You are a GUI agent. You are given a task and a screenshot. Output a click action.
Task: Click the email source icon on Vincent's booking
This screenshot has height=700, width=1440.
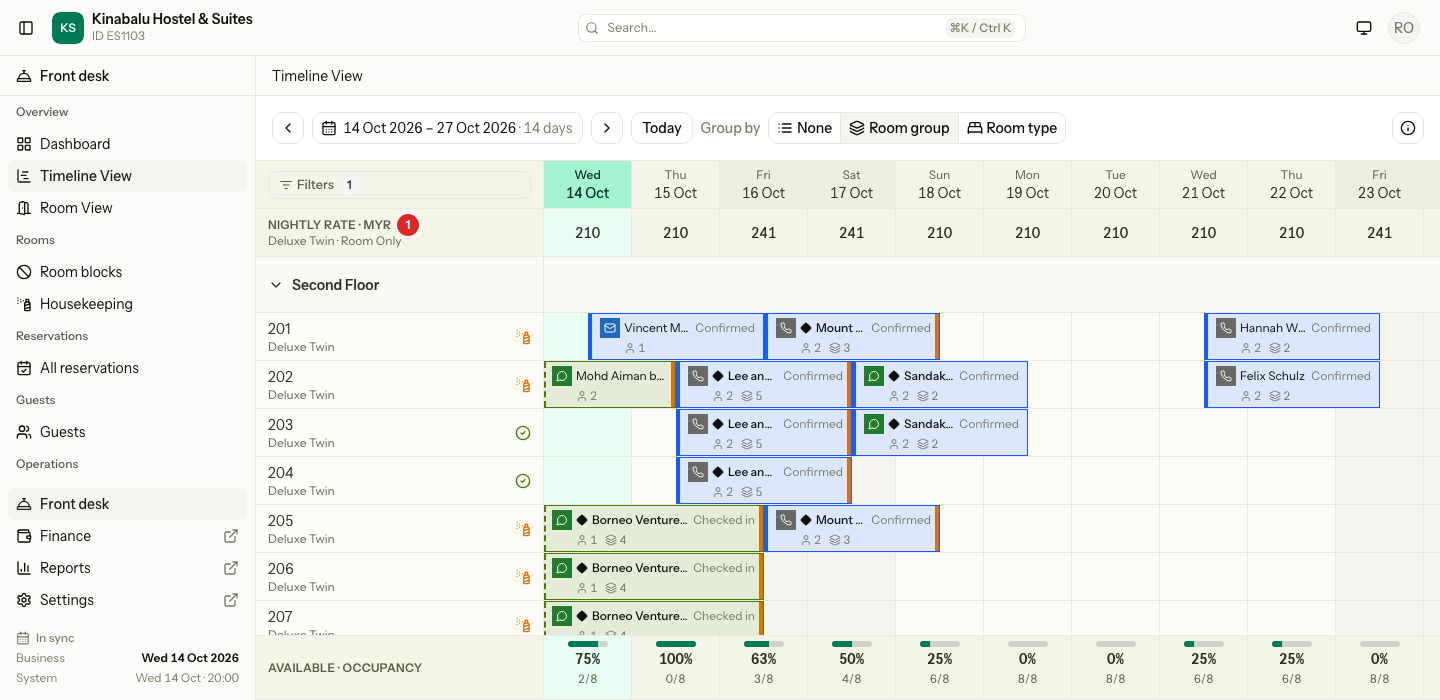click(609, 328)
